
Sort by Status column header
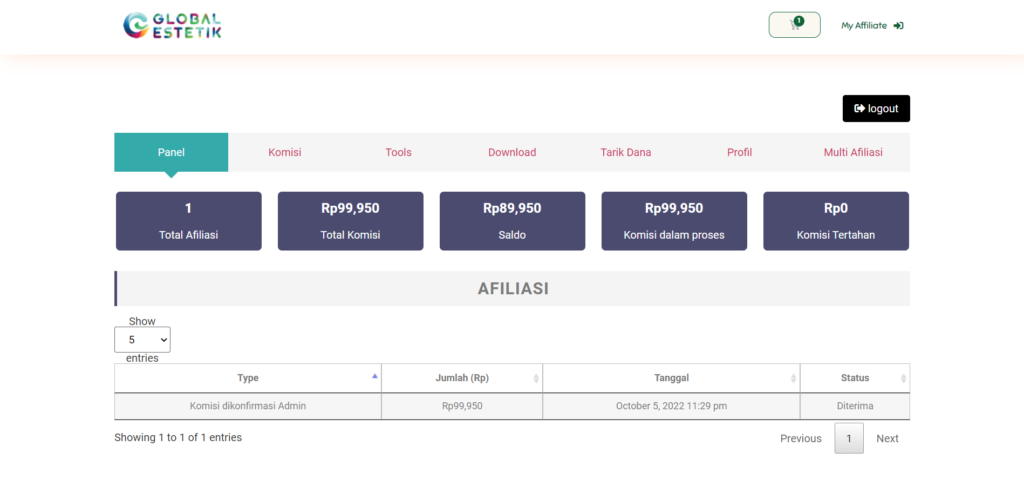pyautogui.click(x=854, y=378)
